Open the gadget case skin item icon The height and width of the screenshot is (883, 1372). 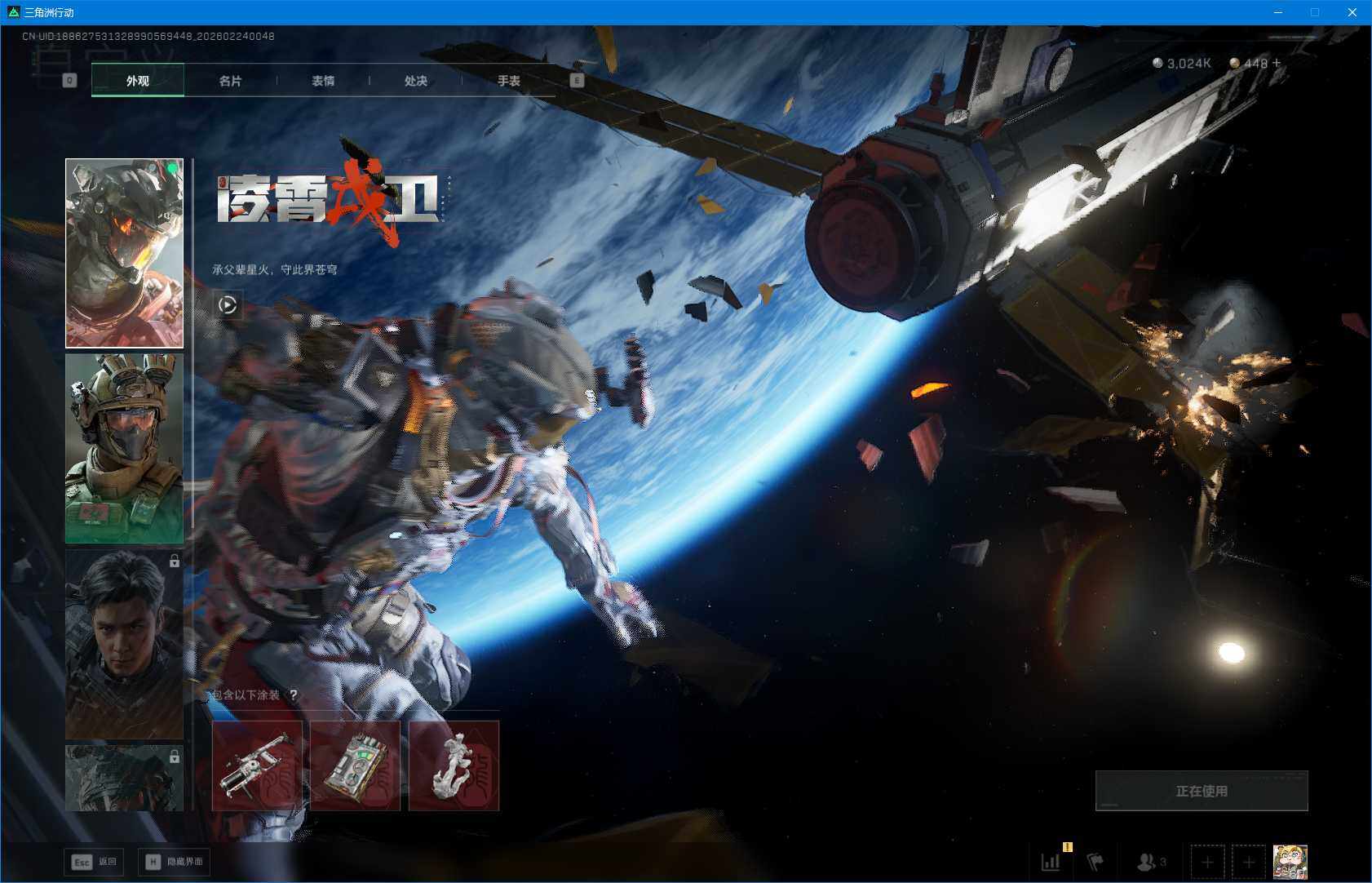tap(356, 765)
